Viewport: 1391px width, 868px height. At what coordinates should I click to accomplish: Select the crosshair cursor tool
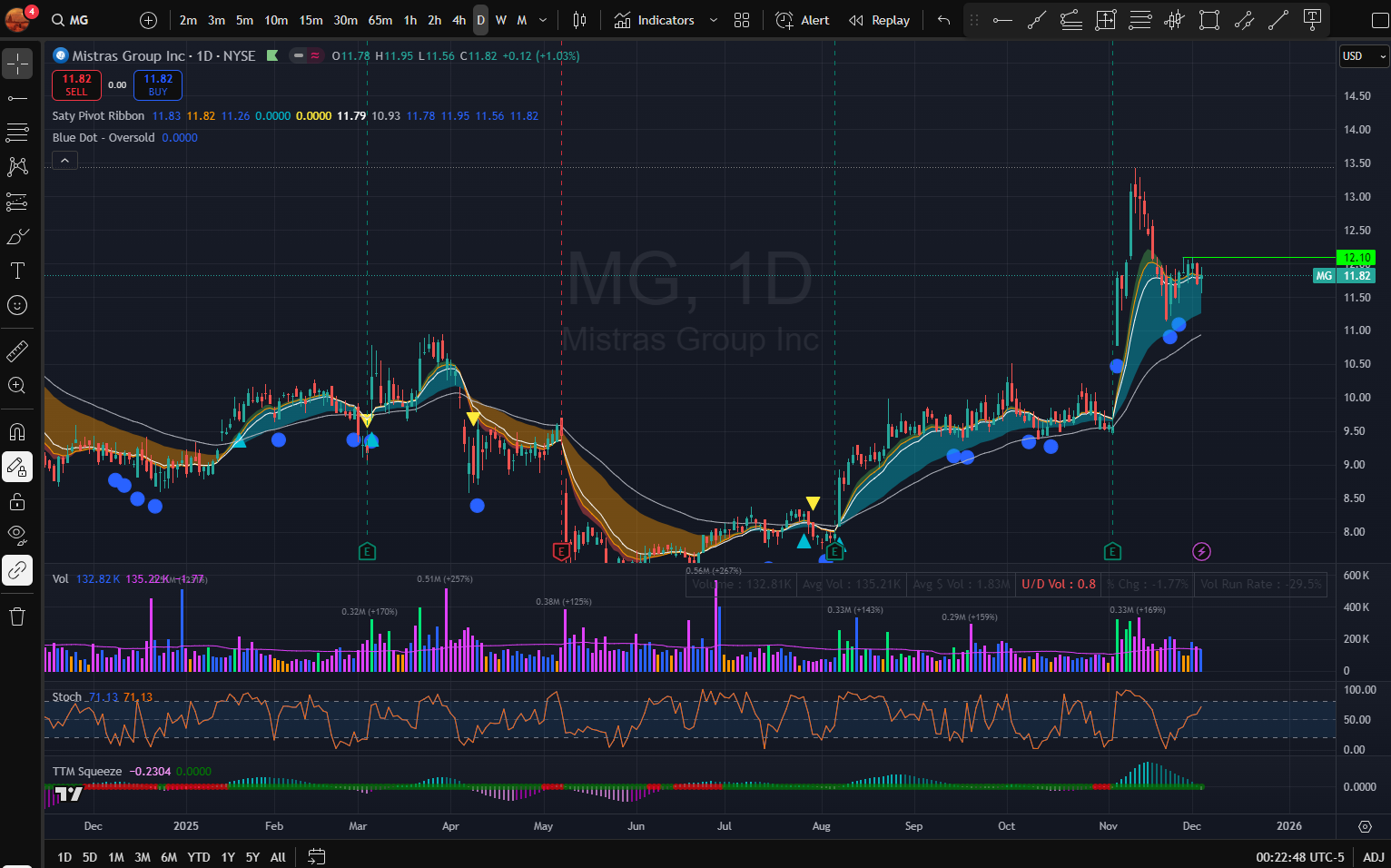17,64
